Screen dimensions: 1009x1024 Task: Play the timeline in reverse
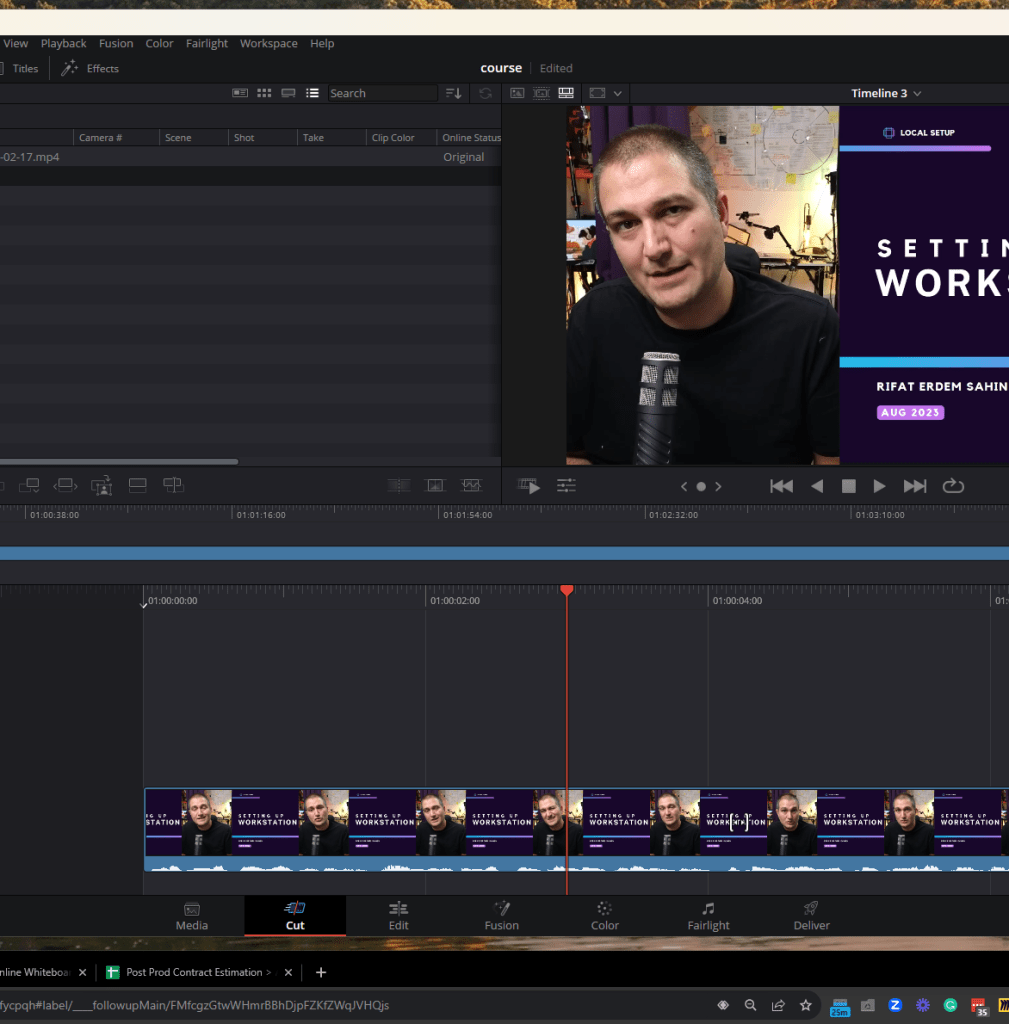pyautogui.click(x=816, y=486)
